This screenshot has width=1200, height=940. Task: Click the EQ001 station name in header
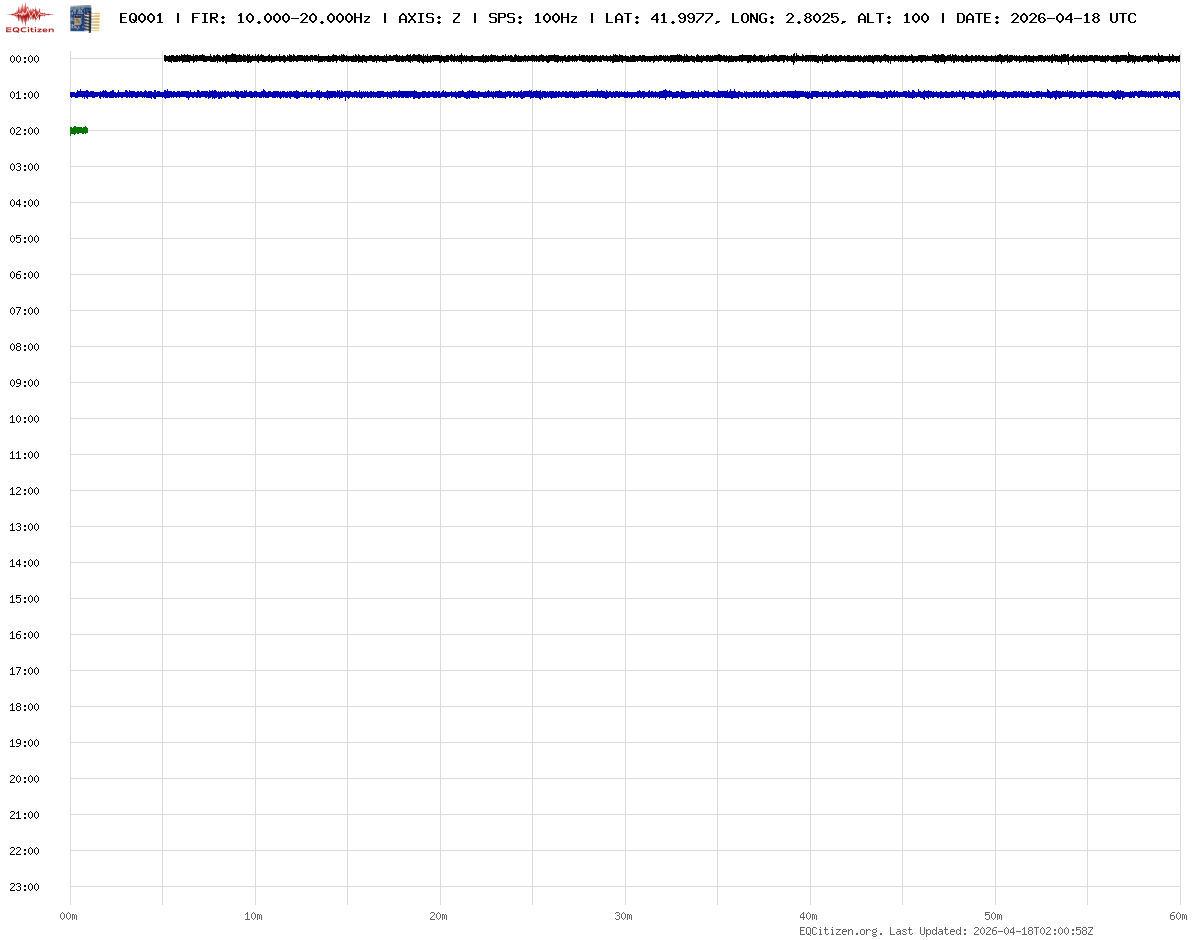(x=141, y=18)
